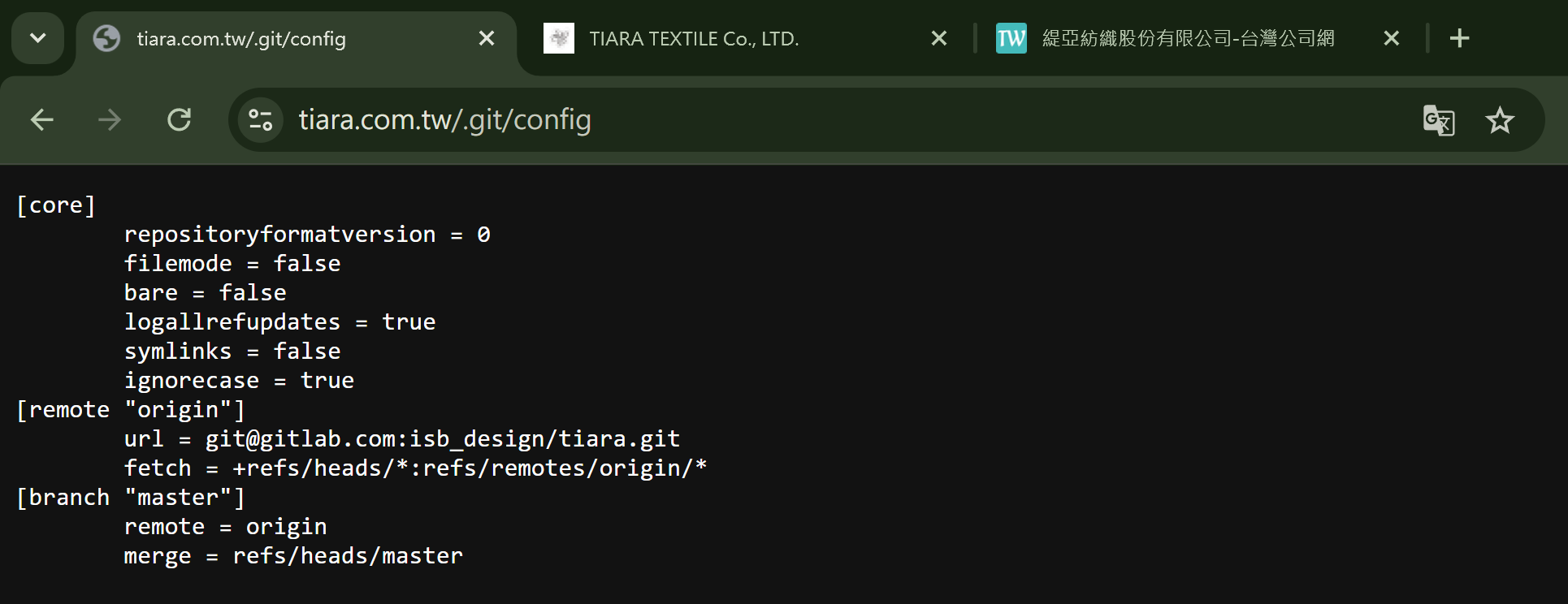1568x604 pixels.
Task: Click the 'repositoryformatversion = 0' line
Action: coord(307,235)
